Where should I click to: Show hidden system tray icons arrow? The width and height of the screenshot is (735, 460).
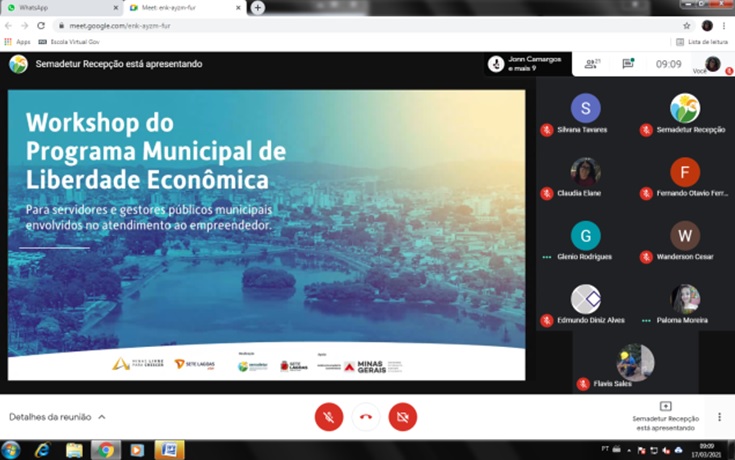click(x=629, y=451)
